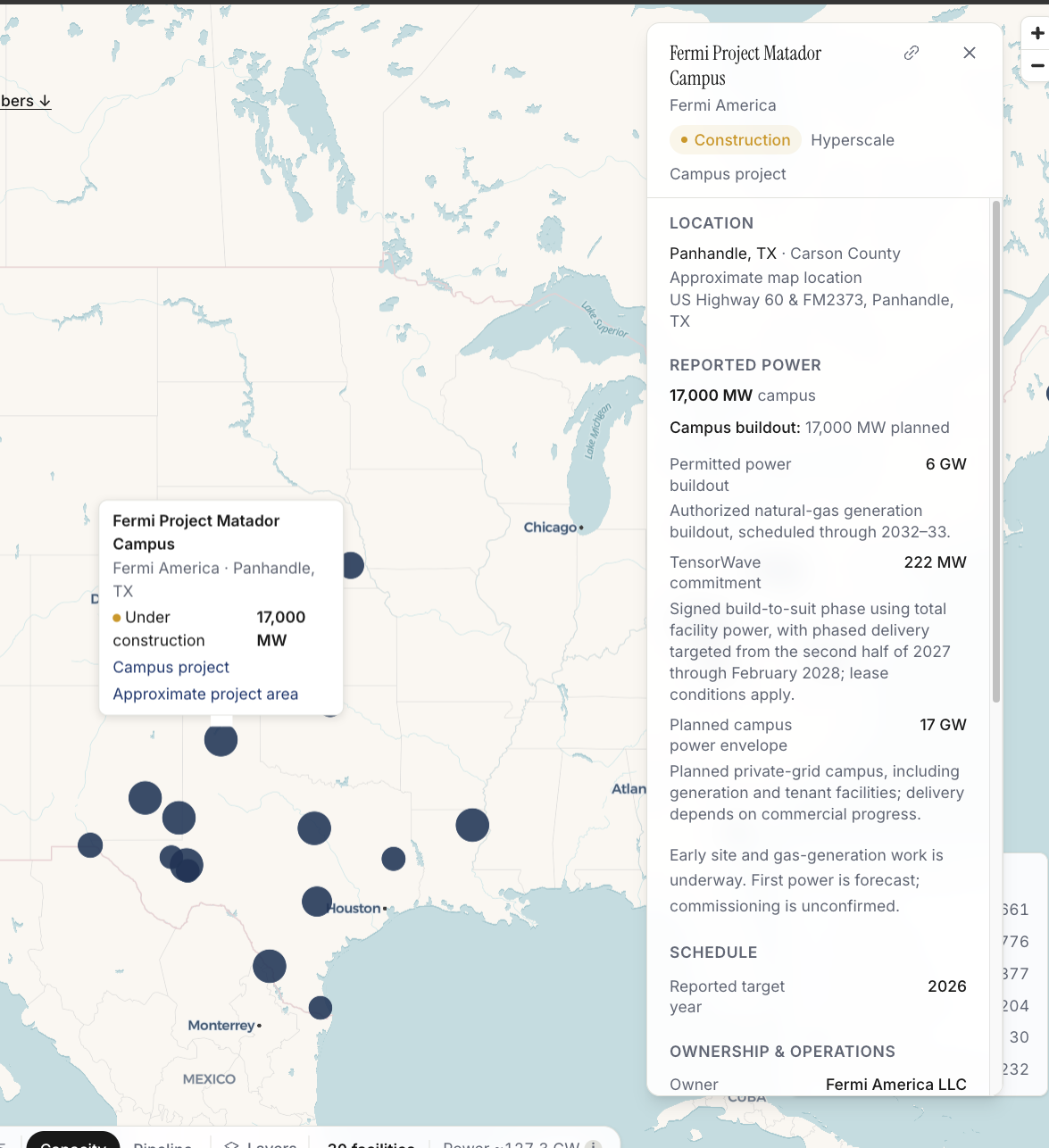
Task: Click 'Campus project' label under status badges
Action: 728,174
